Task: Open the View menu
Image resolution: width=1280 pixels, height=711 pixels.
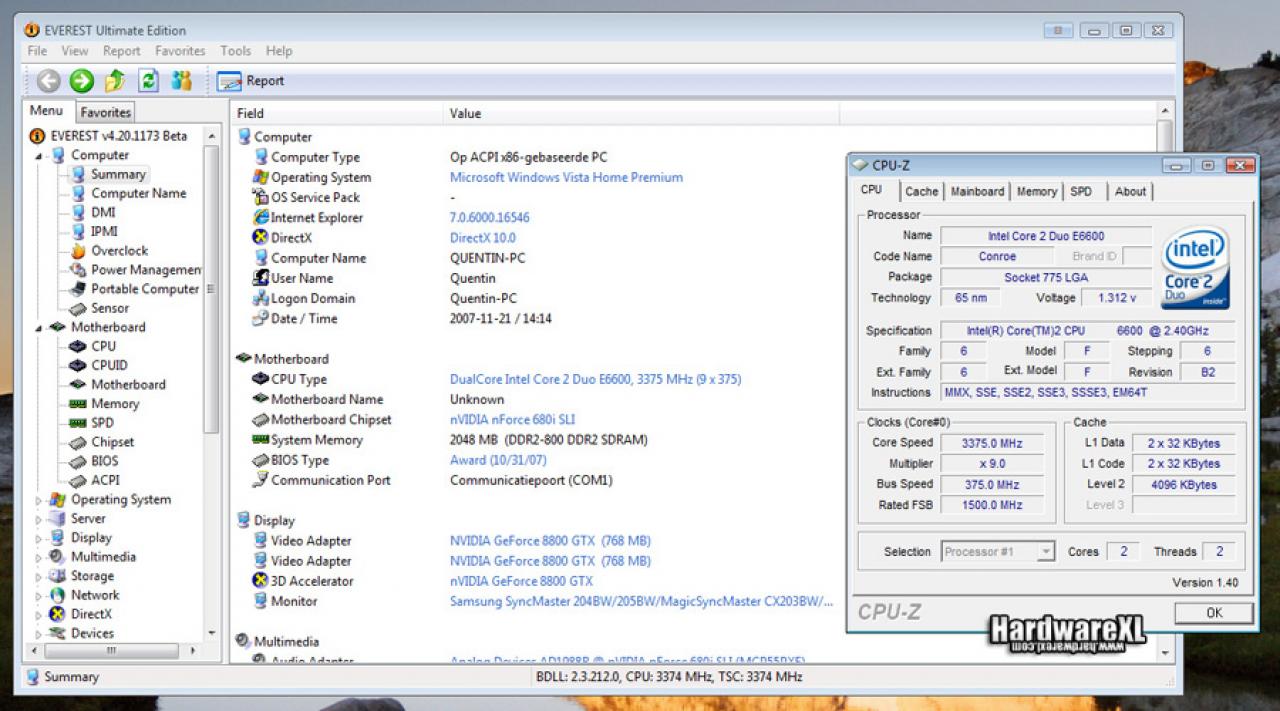Action: 75,51
